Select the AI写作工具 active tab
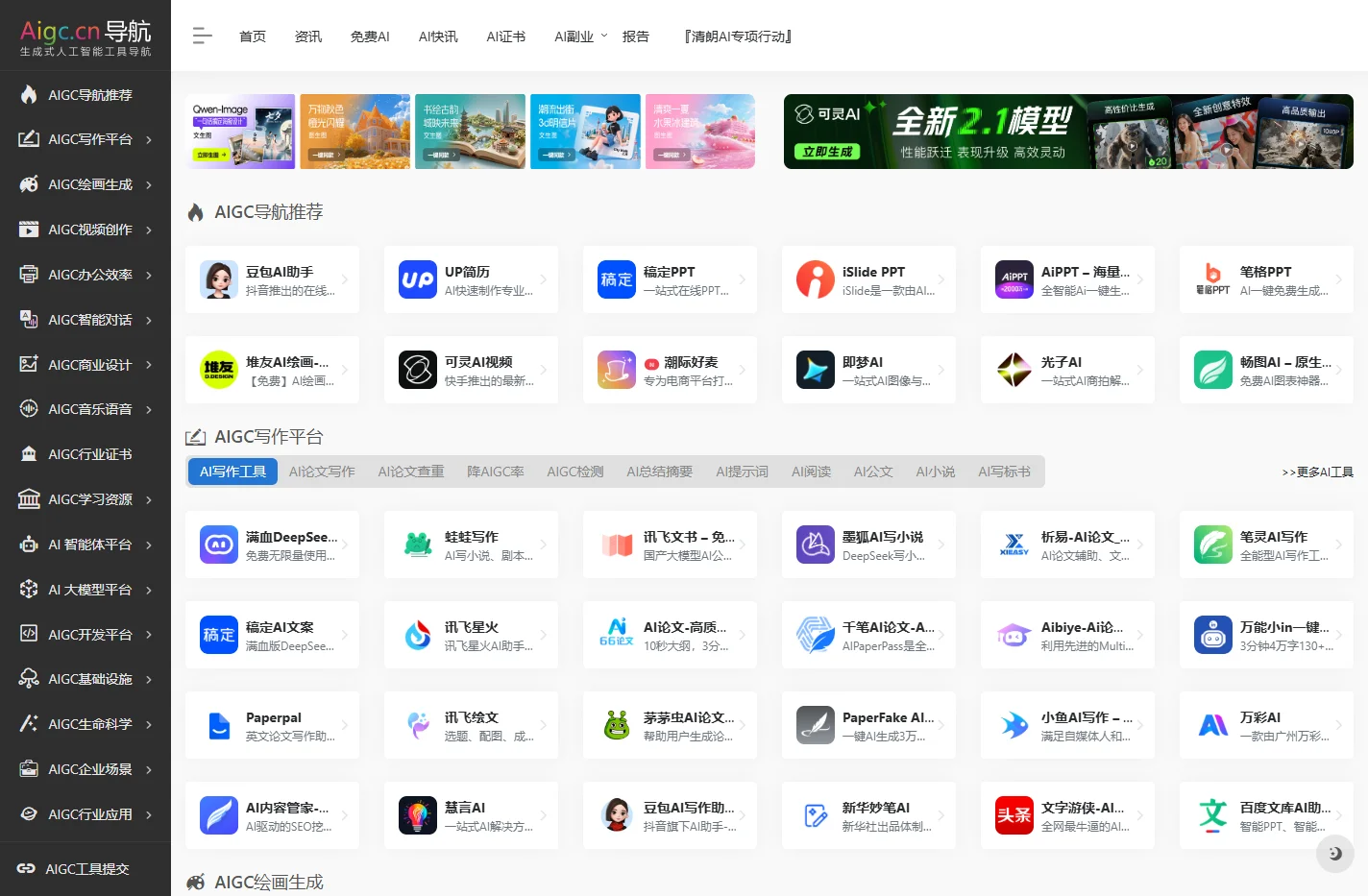This screenshot has height=896, width=1368. pos(232,472)
